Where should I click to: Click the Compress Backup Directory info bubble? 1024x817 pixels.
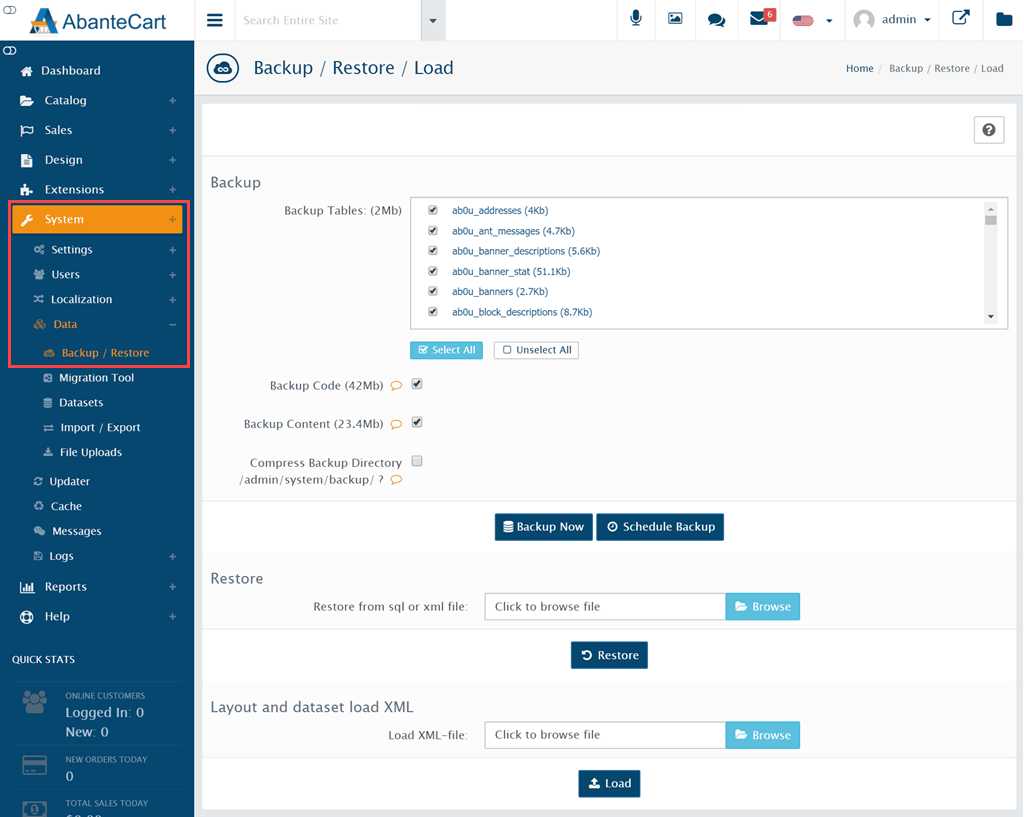pos(396,480)
